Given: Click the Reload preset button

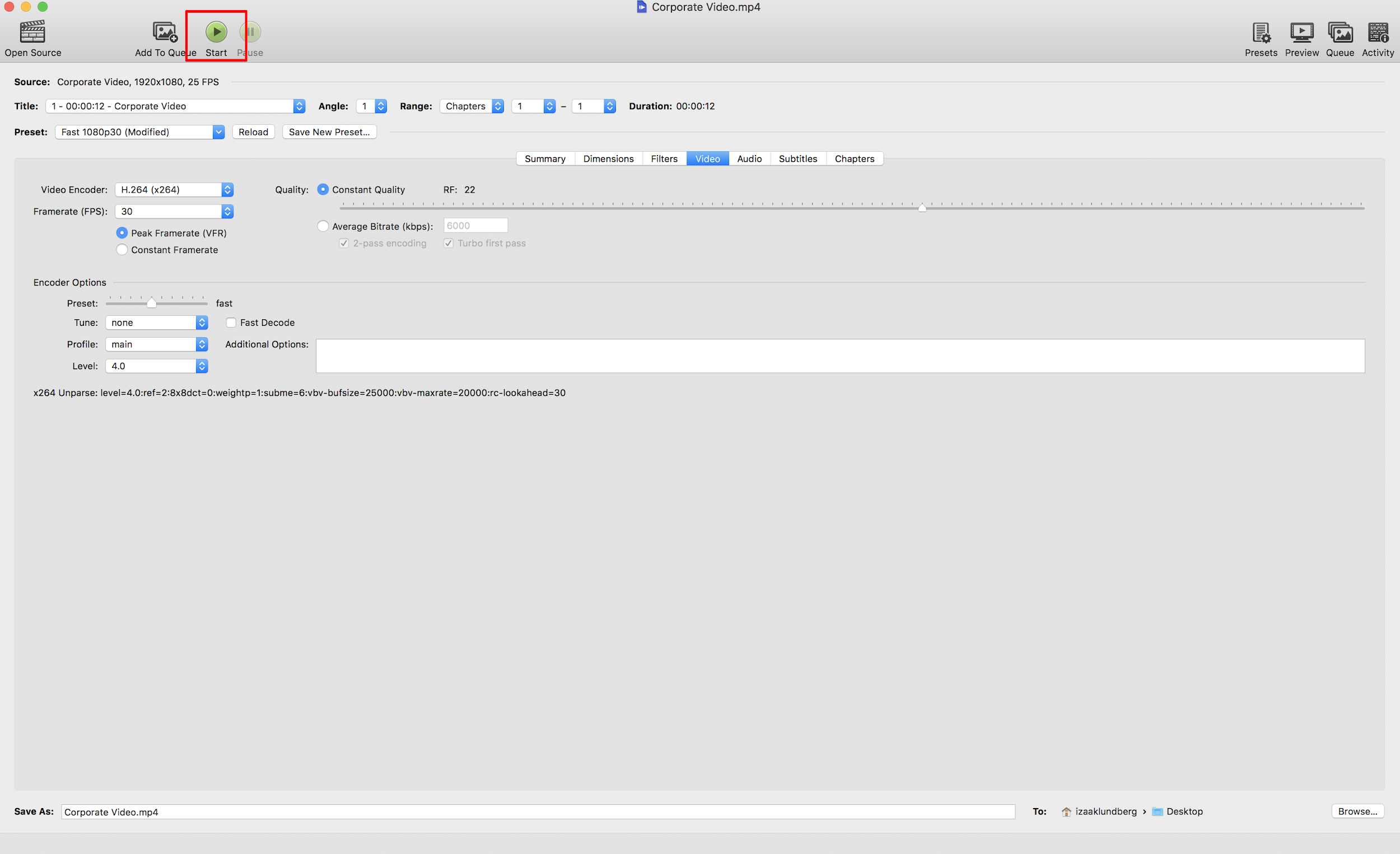Looking at the screenshot, I should [254, 132].
